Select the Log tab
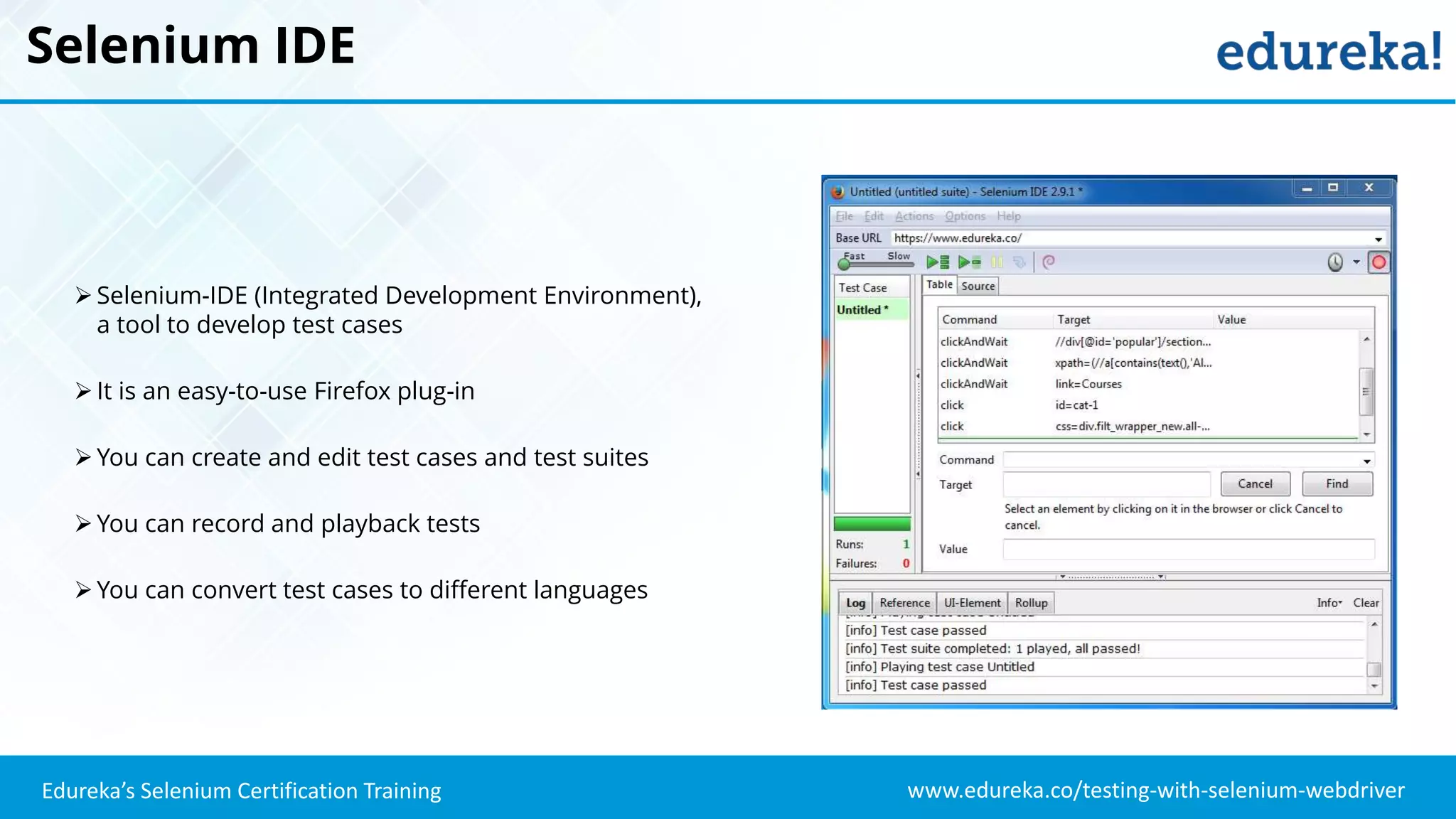This screenshot has height=819, width=1456. pyautogui.click(x=855, y=603)
